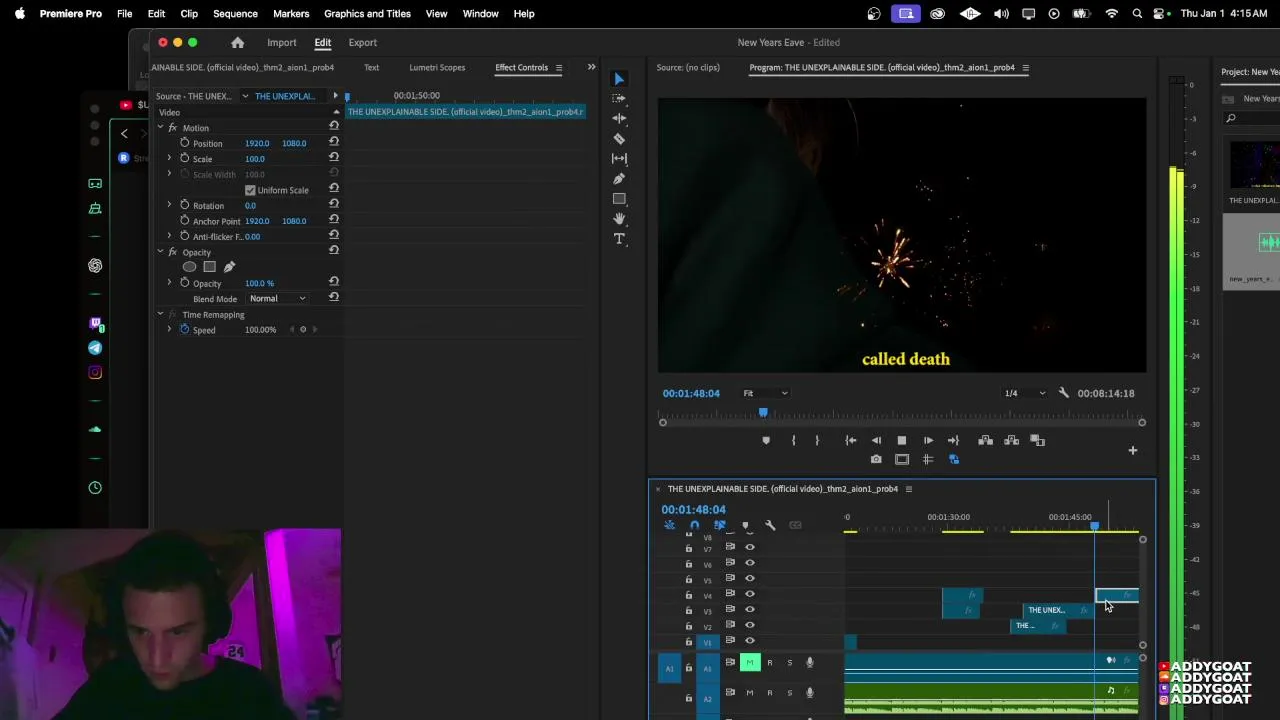1280x720 pixels.
Task: Collapse the Motion effect group
Action: [x=160, y=128]
